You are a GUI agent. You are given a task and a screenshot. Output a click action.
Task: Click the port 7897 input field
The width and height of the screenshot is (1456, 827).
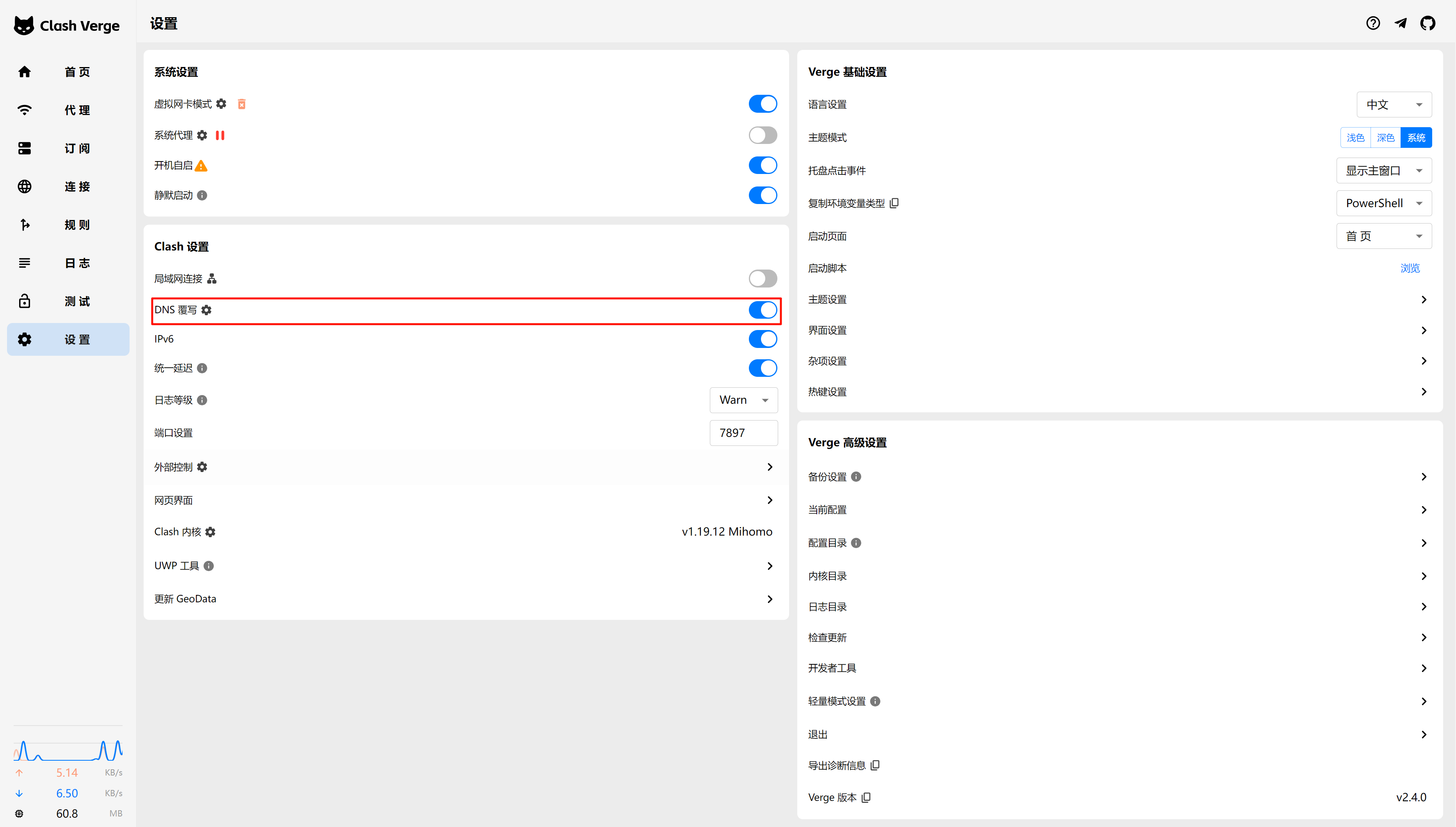[x=743, y=433]
